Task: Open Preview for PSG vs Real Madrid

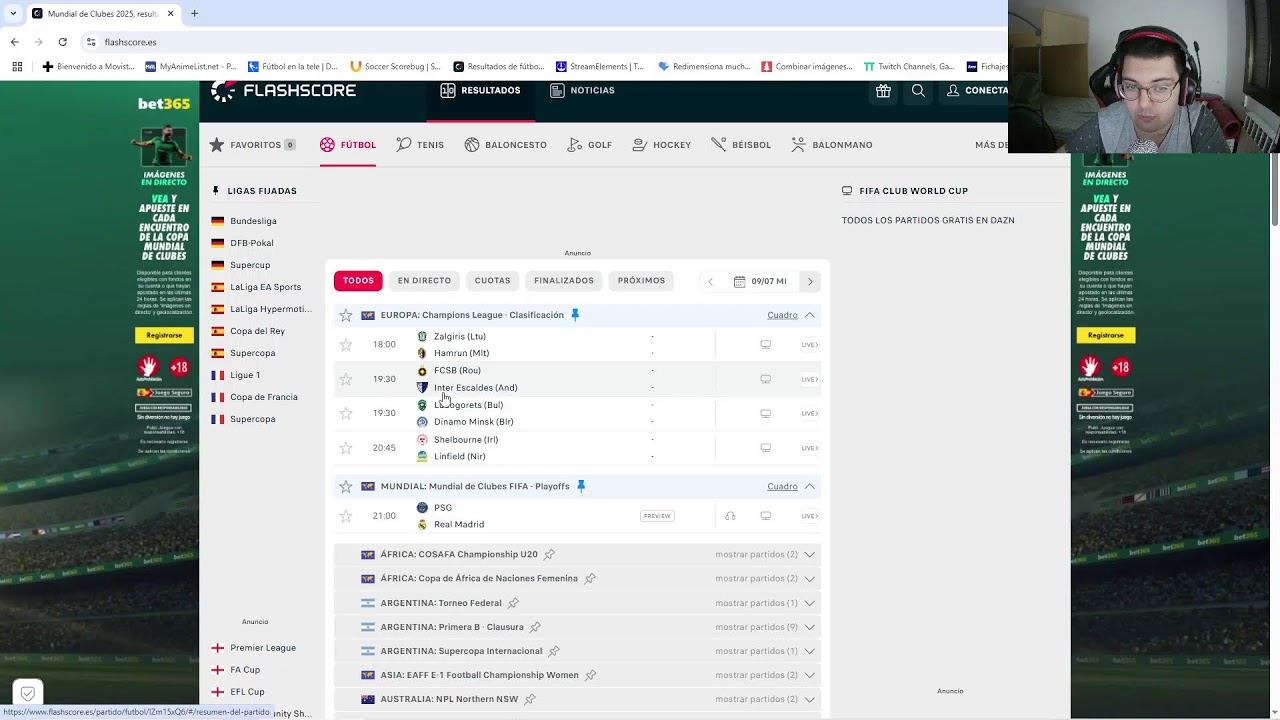Action: [657, 516]
